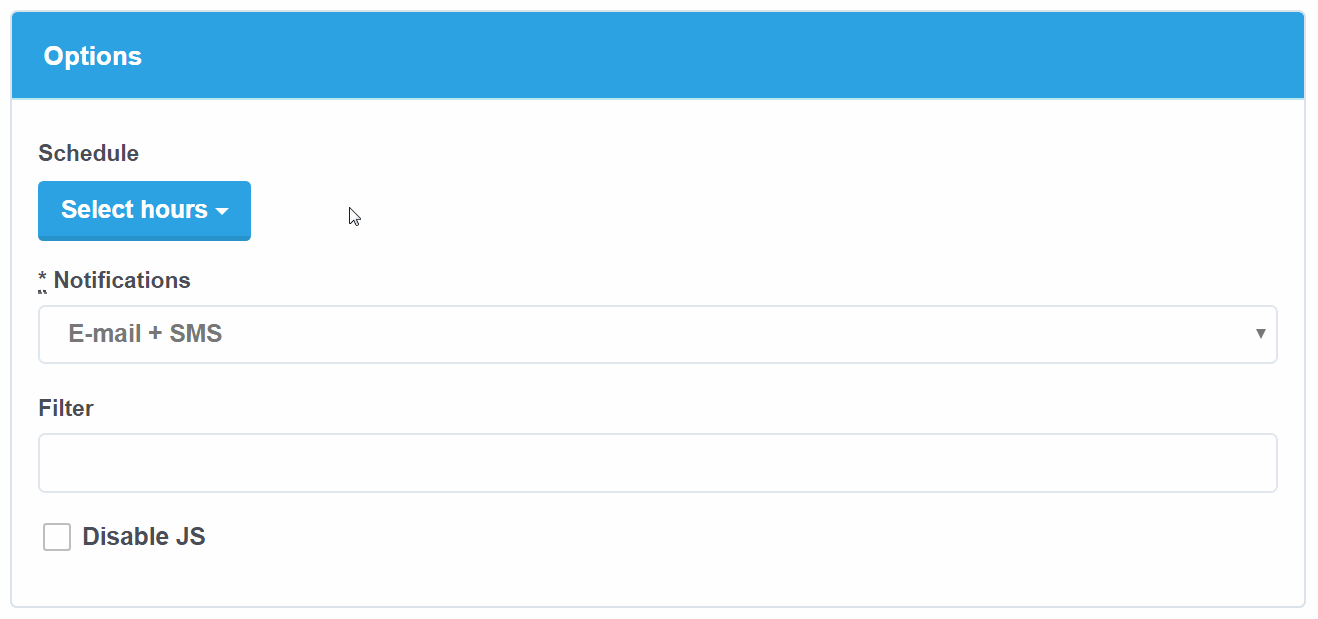Select the Disable JS label text
Screen dimensions: 1318x619
point(145,536)
